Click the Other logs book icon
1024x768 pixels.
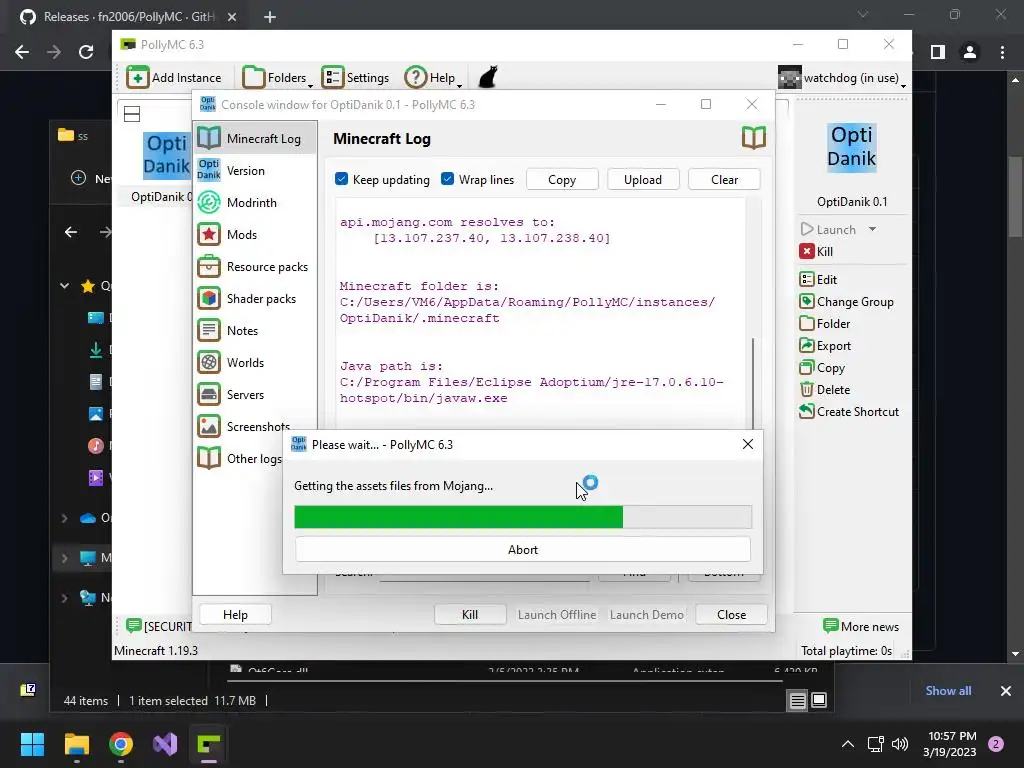pos(209,458)
